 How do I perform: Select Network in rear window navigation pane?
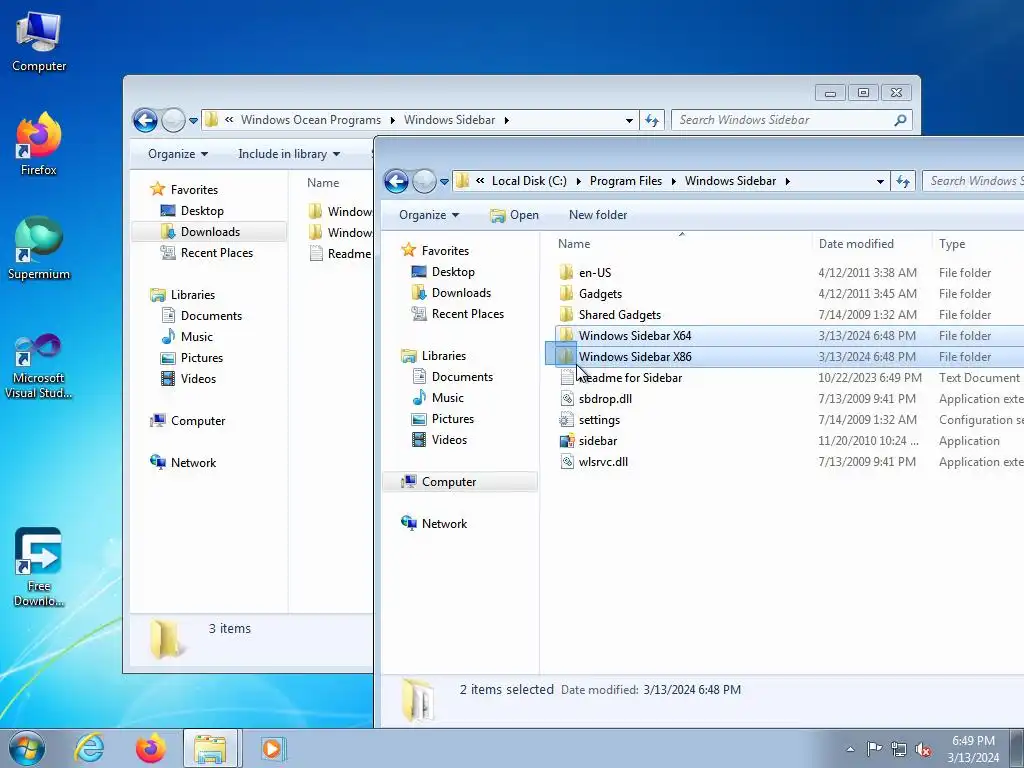click(x=193, y=463)
